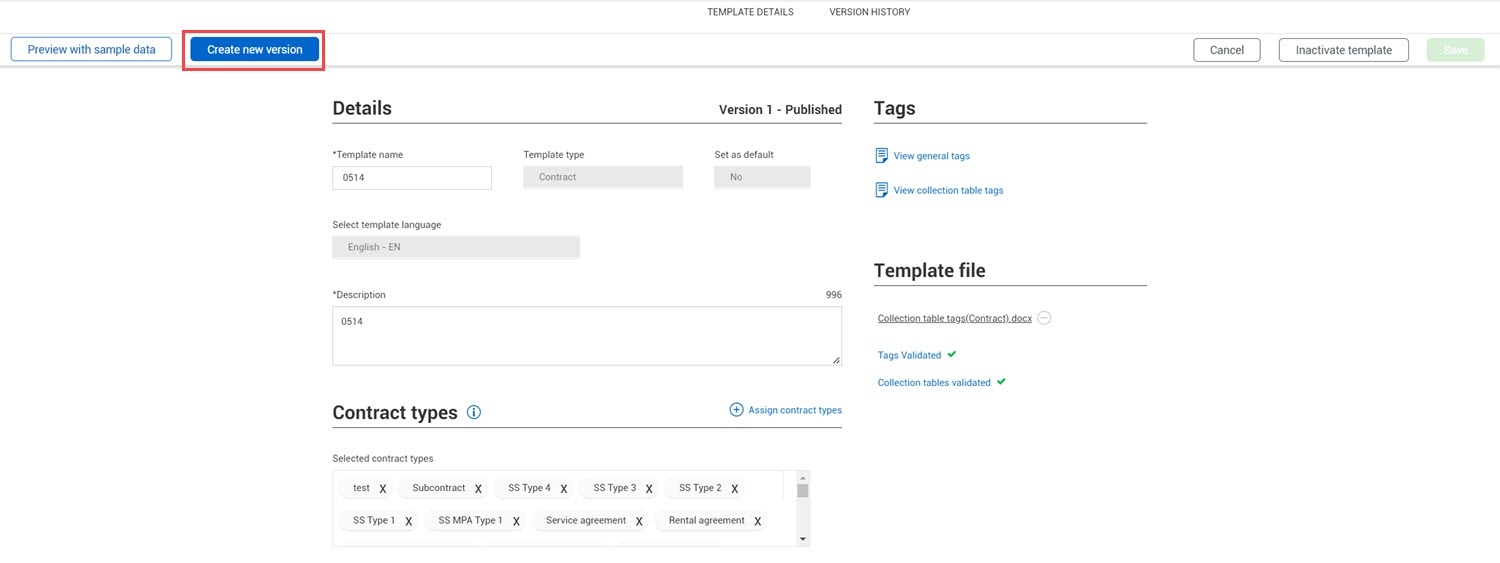Click the Create new version button
Viewport: 1500px width, 563px height.
[x=254, y=49]
